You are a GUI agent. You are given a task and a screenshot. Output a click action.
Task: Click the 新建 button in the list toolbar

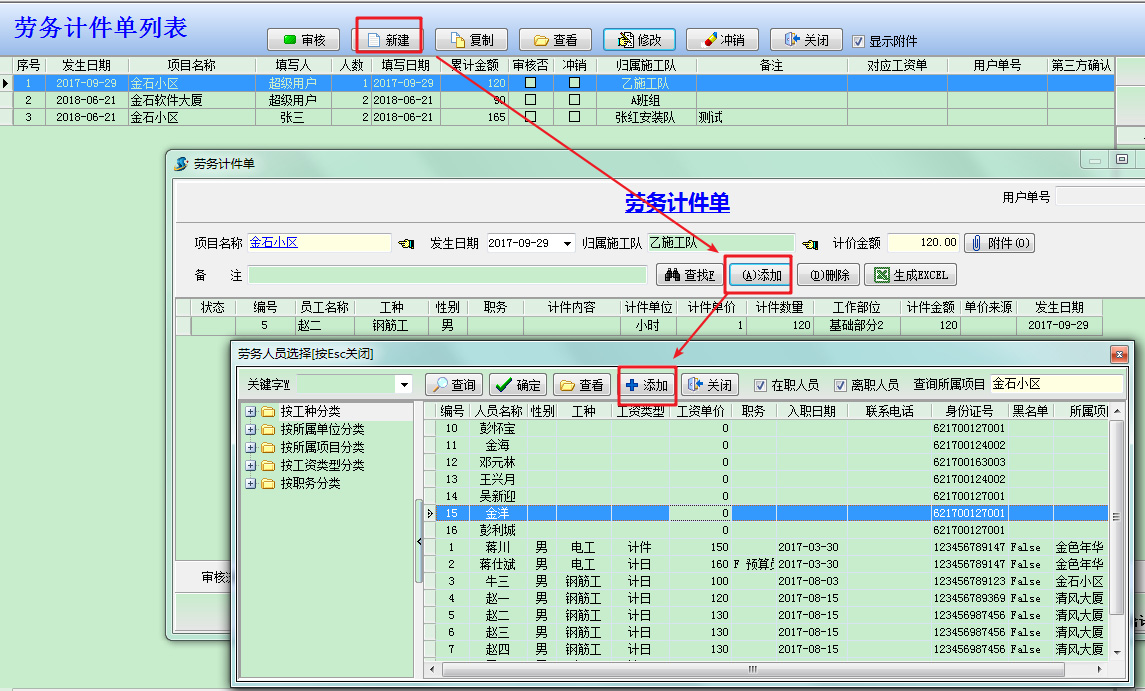click(x=388, y=39)
